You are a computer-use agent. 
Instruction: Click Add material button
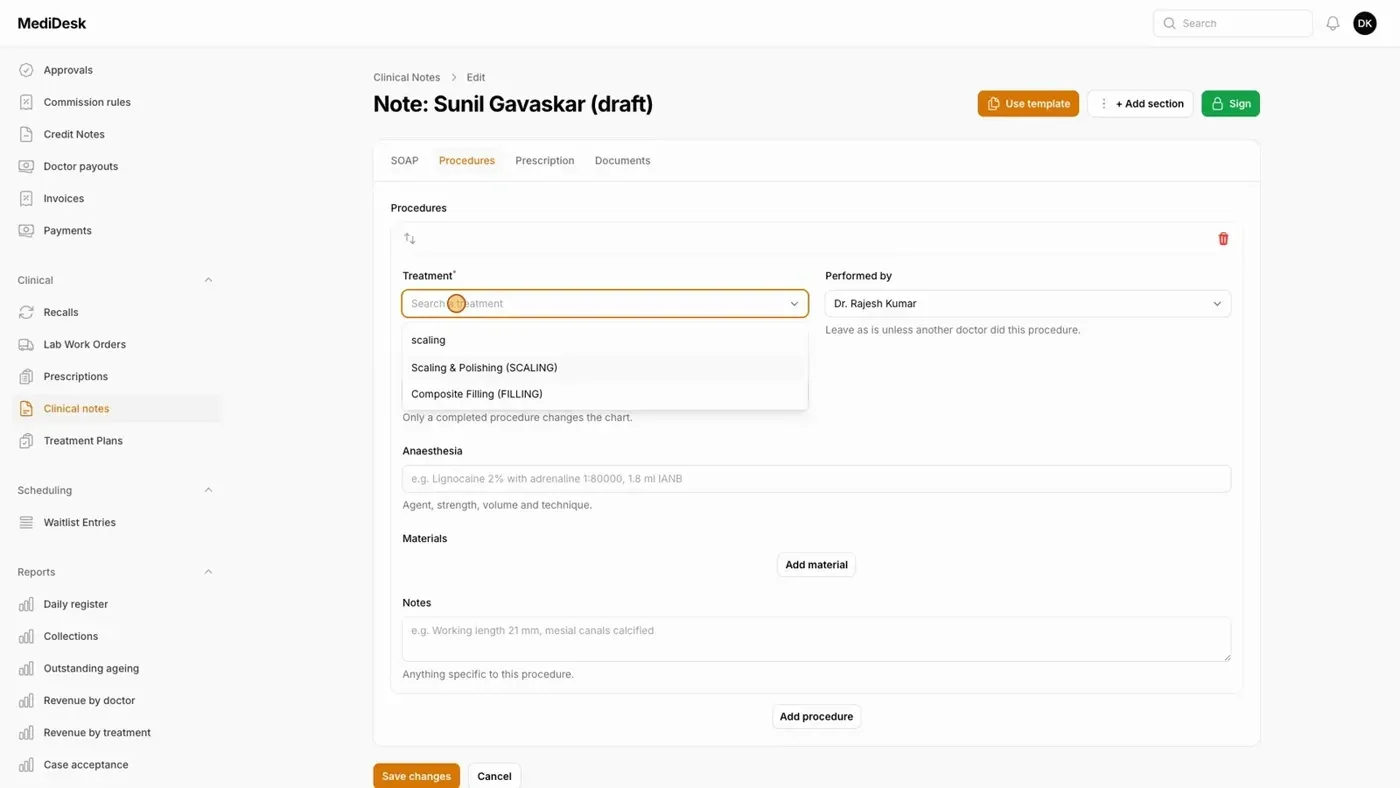(x=816, y=565)
